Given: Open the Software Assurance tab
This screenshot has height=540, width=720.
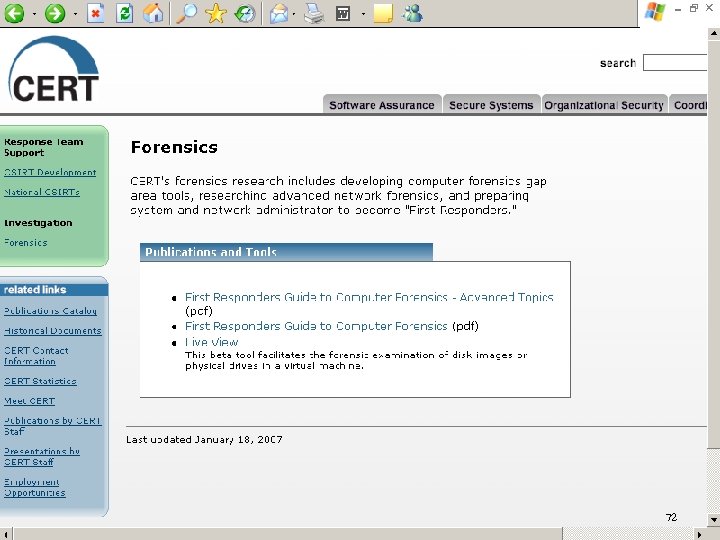Looking at the screenshot, I should click(382, 104).
